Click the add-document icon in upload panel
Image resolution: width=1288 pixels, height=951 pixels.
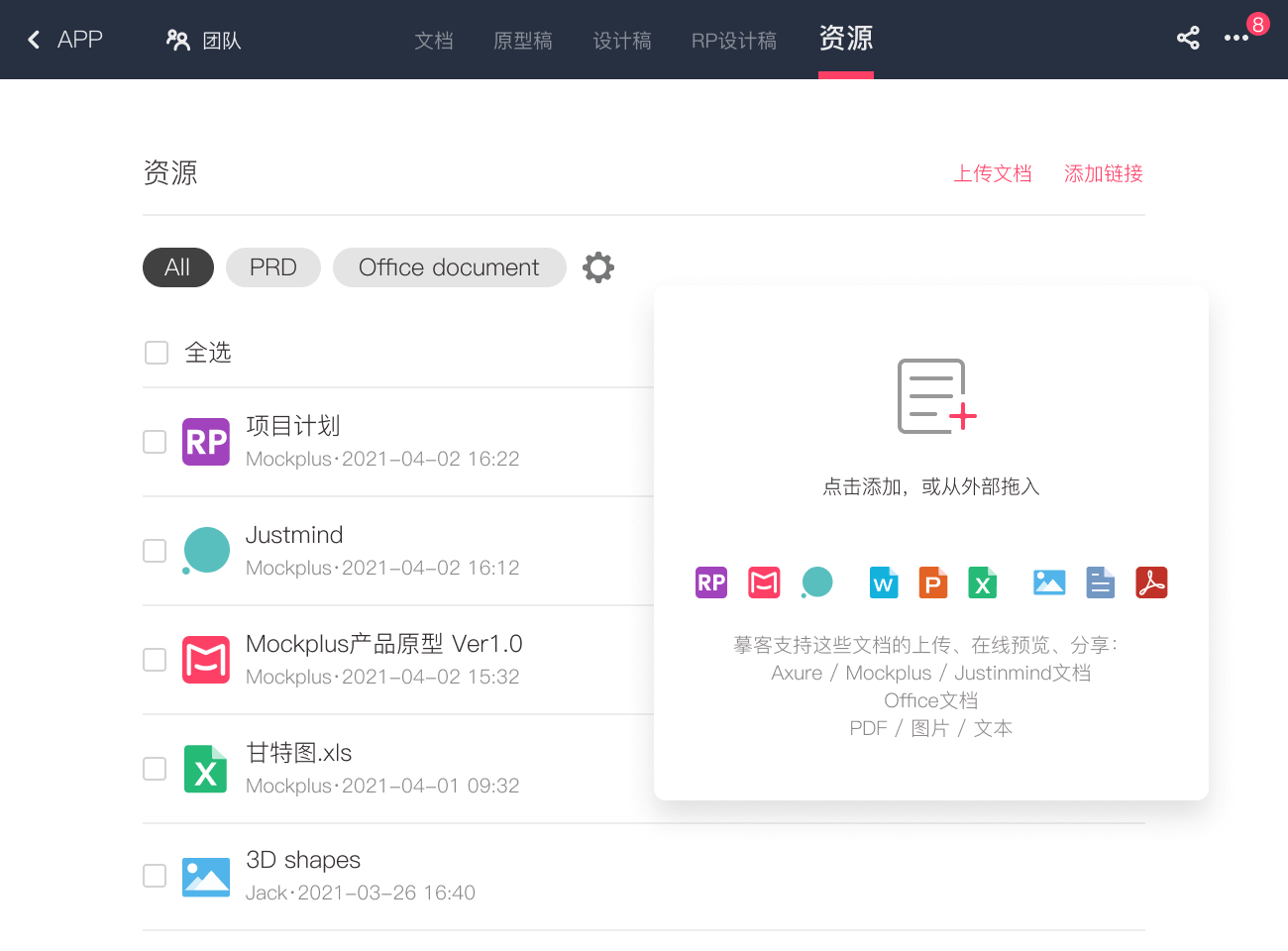pos(931,396)
